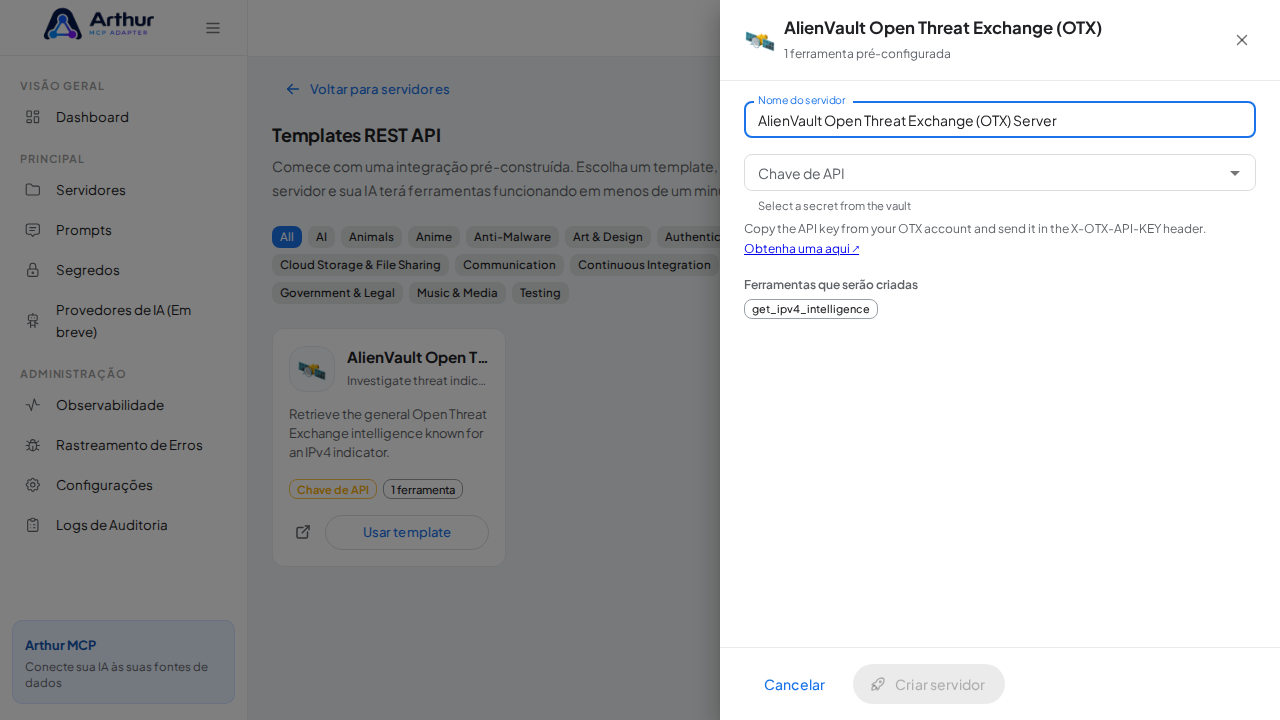
Task: Click the Retrieve the general Open Threat description
Action: click(389, 433)
